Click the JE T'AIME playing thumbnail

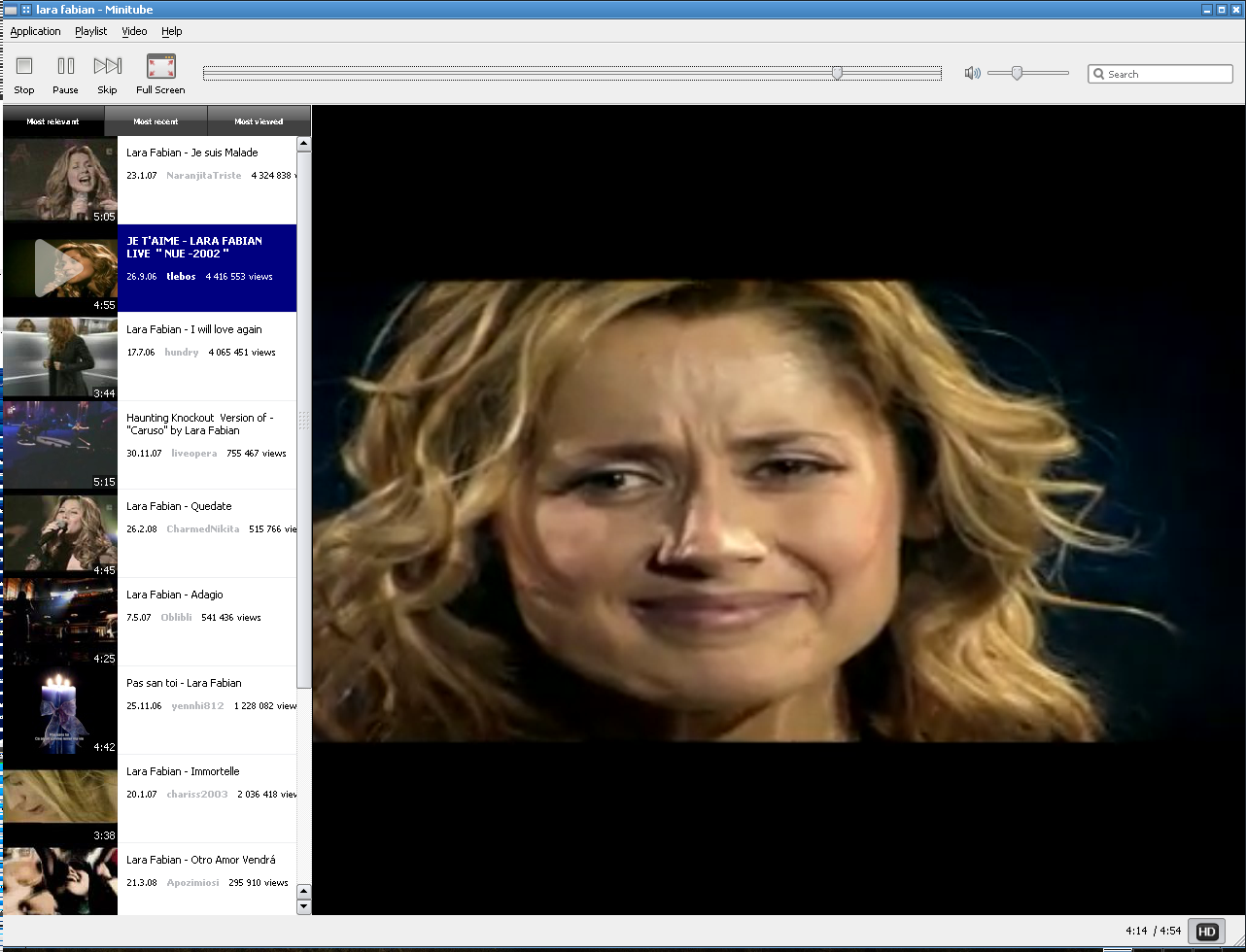[x=60, y=269]
